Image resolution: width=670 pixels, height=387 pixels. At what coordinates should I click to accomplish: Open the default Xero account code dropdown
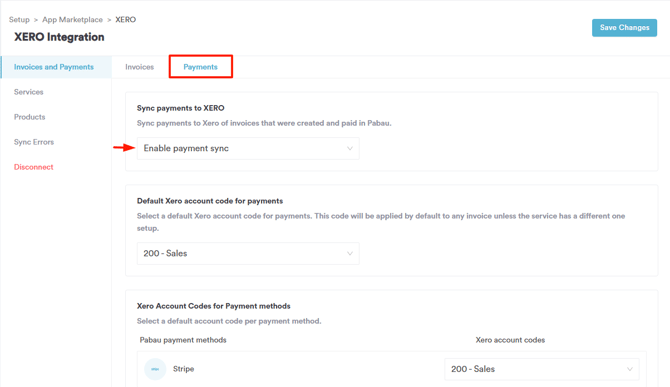coord(248,254)
